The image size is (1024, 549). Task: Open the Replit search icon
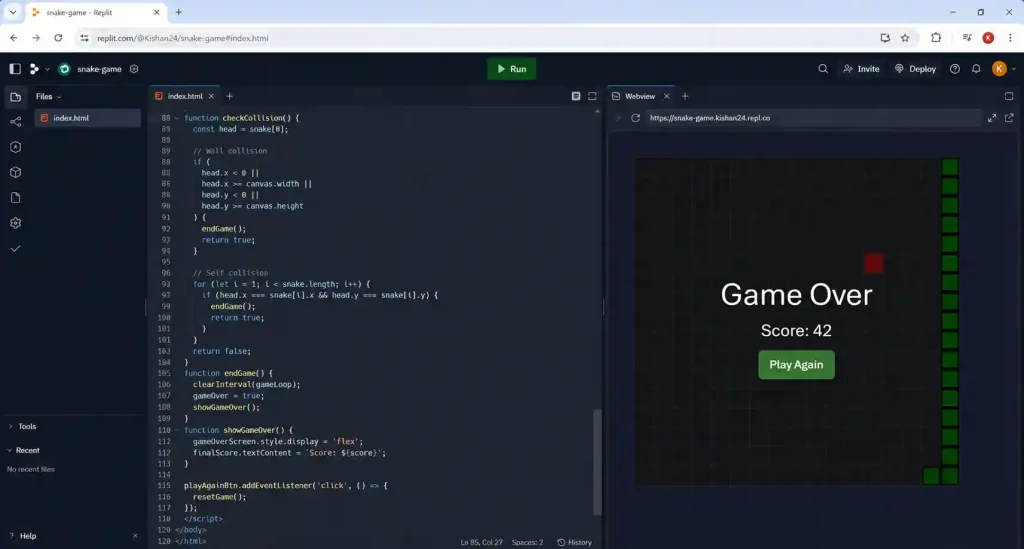click(823, 69)
